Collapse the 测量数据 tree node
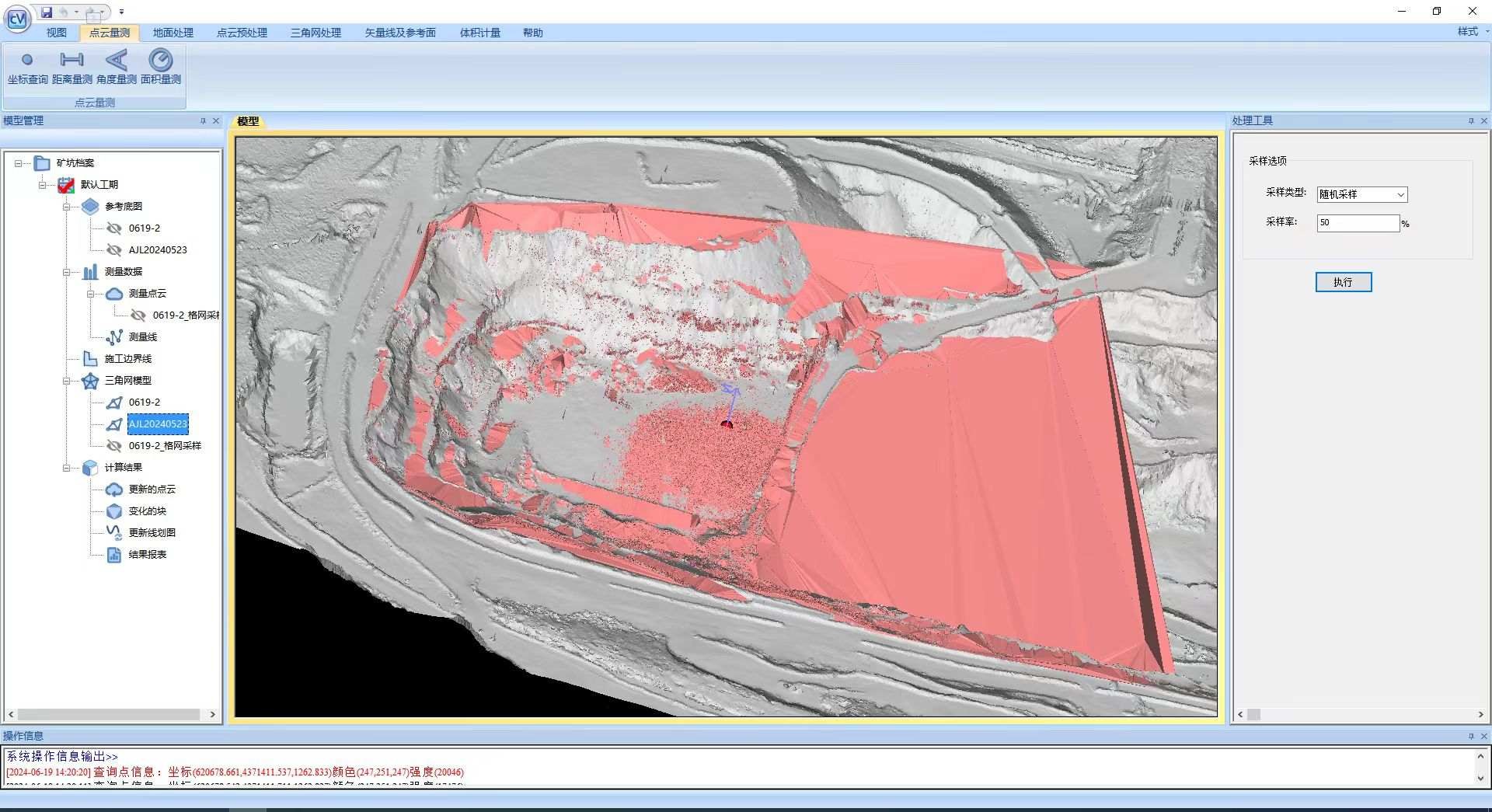This screenshot has height=812, width=1492. point(67,272)
